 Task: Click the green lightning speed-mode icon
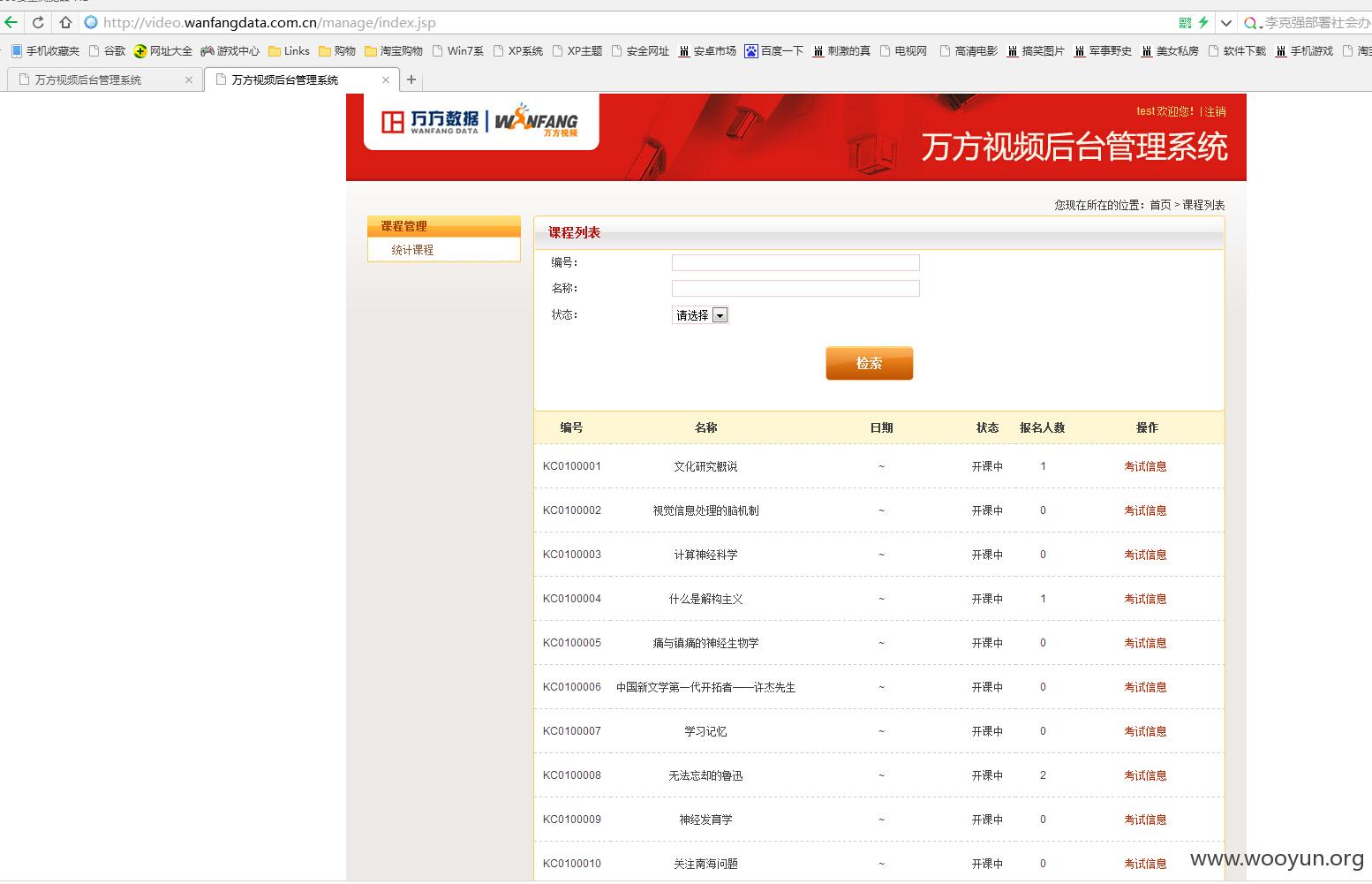[1202, 22]
